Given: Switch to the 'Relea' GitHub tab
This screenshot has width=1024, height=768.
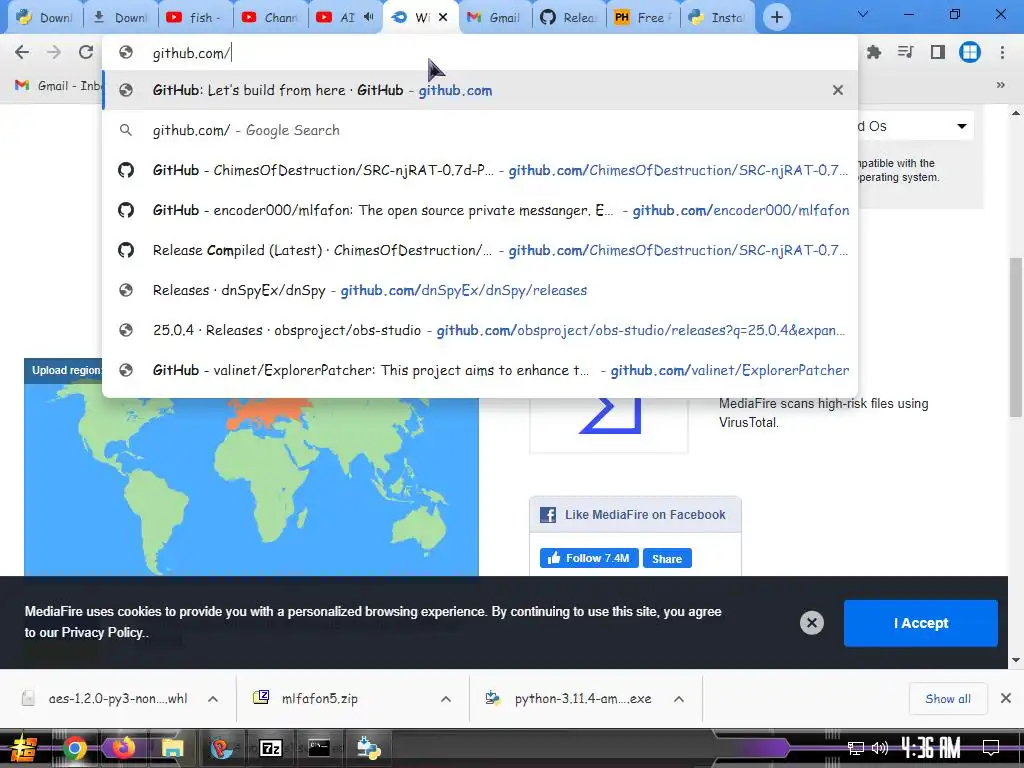Looking at the screenshot, I should click(570, 18).
